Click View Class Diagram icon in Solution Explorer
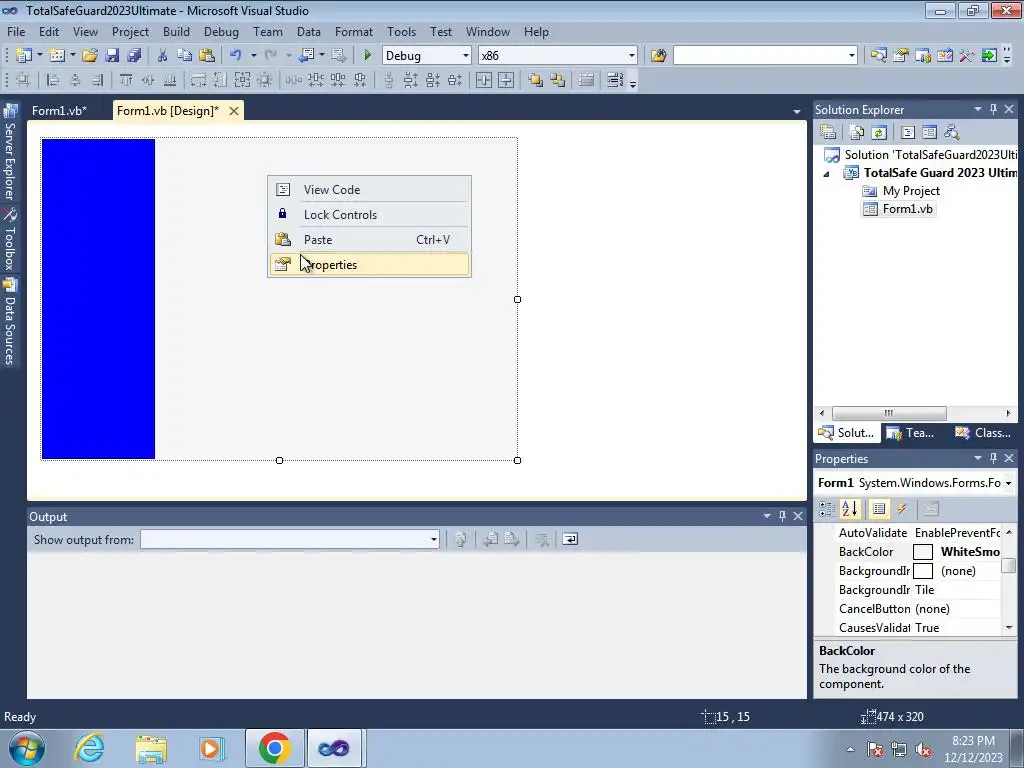This screenshot has width=1024, height=768. point(952,133)
